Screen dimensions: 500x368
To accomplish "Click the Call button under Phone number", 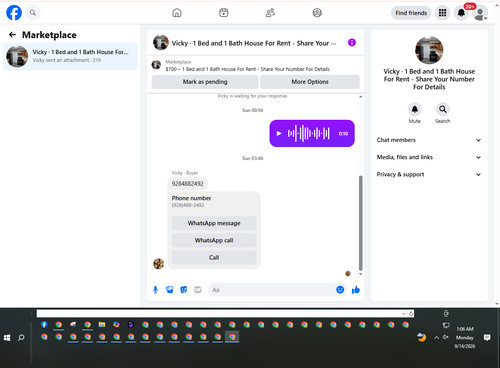I will click(x=214, y=257).
